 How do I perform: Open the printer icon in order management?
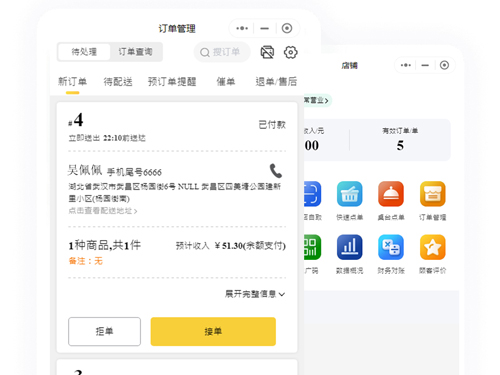[x=267, y=52]
